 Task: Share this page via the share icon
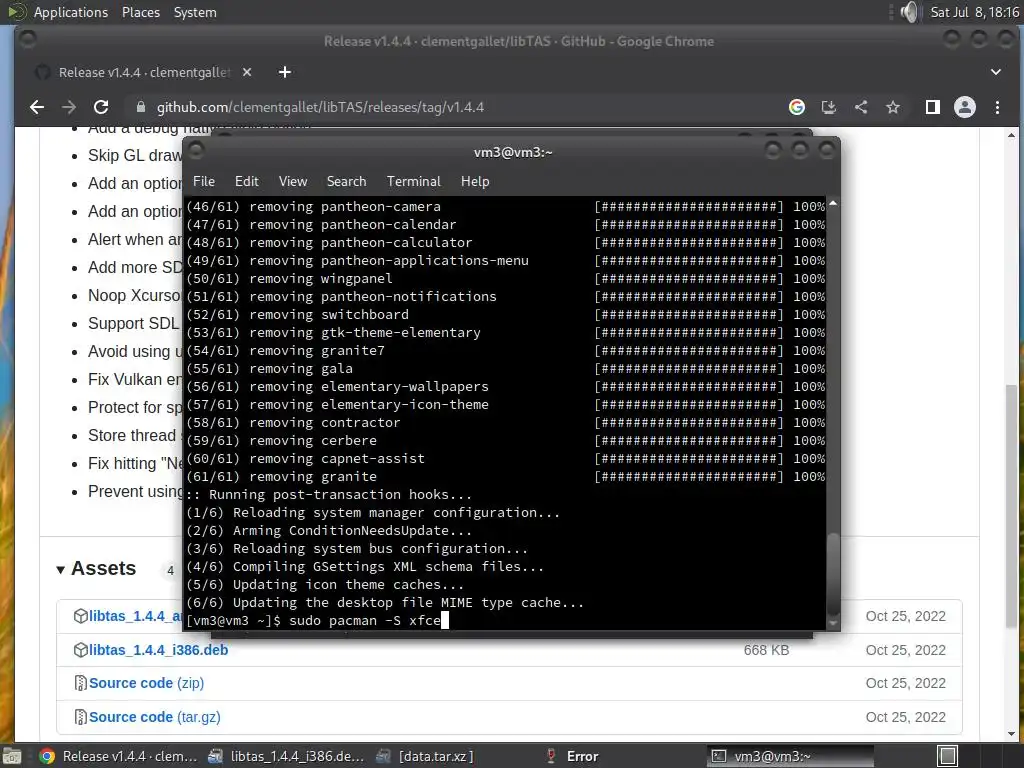[861, 107]
